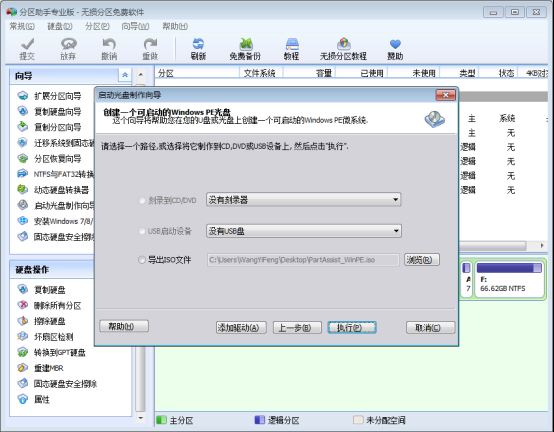Click the 帮助 heart toolbar icon
The height and width of the screenshot is (432, 554).
click(x=395, y=49)
